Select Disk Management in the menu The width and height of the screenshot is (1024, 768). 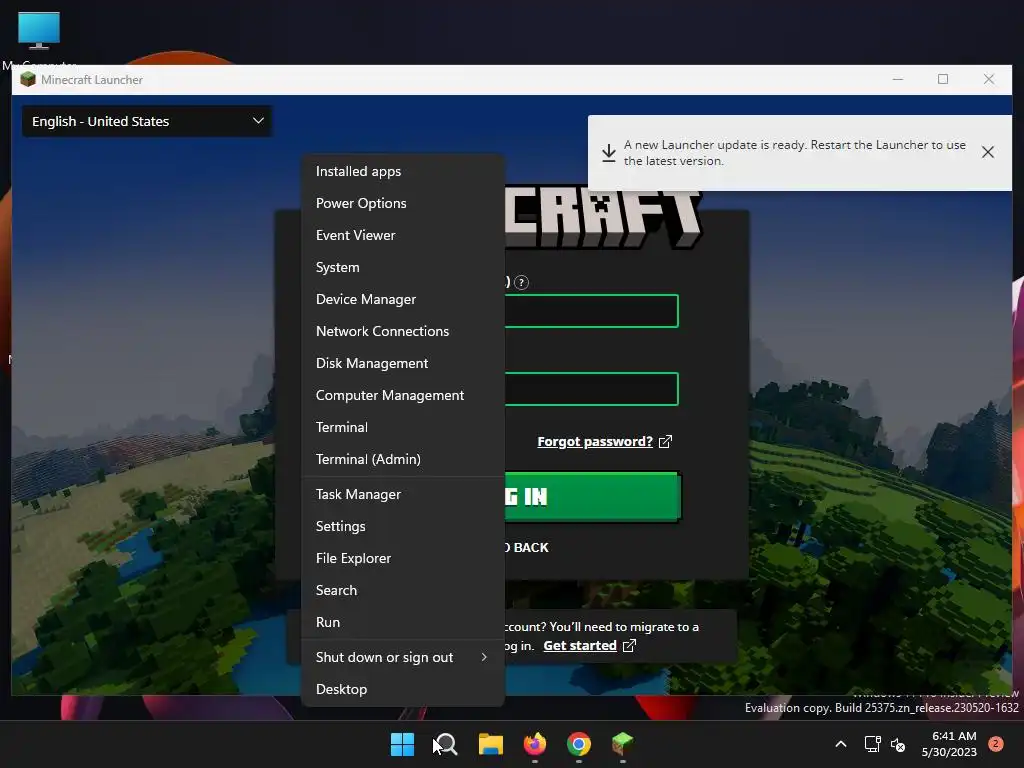[x=402, y=363]
